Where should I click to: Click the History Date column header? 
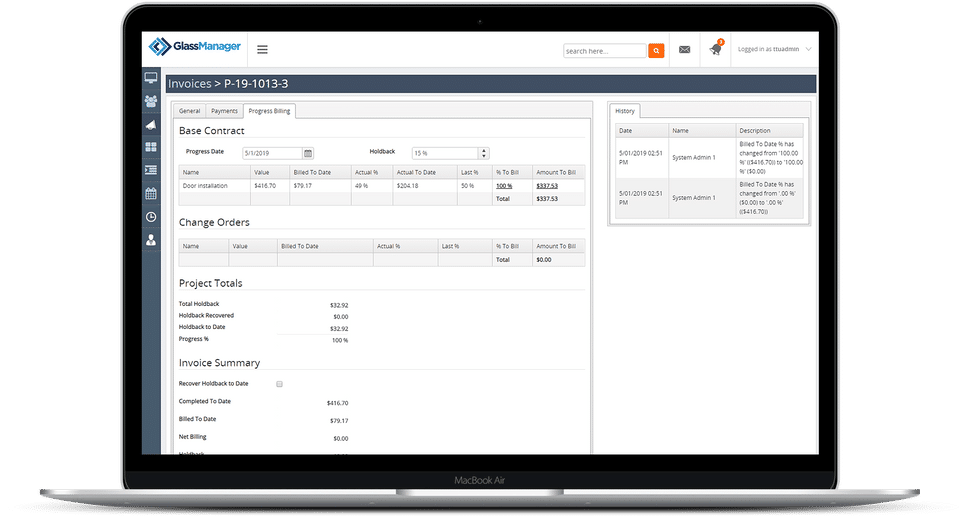(x=642, y=130)
